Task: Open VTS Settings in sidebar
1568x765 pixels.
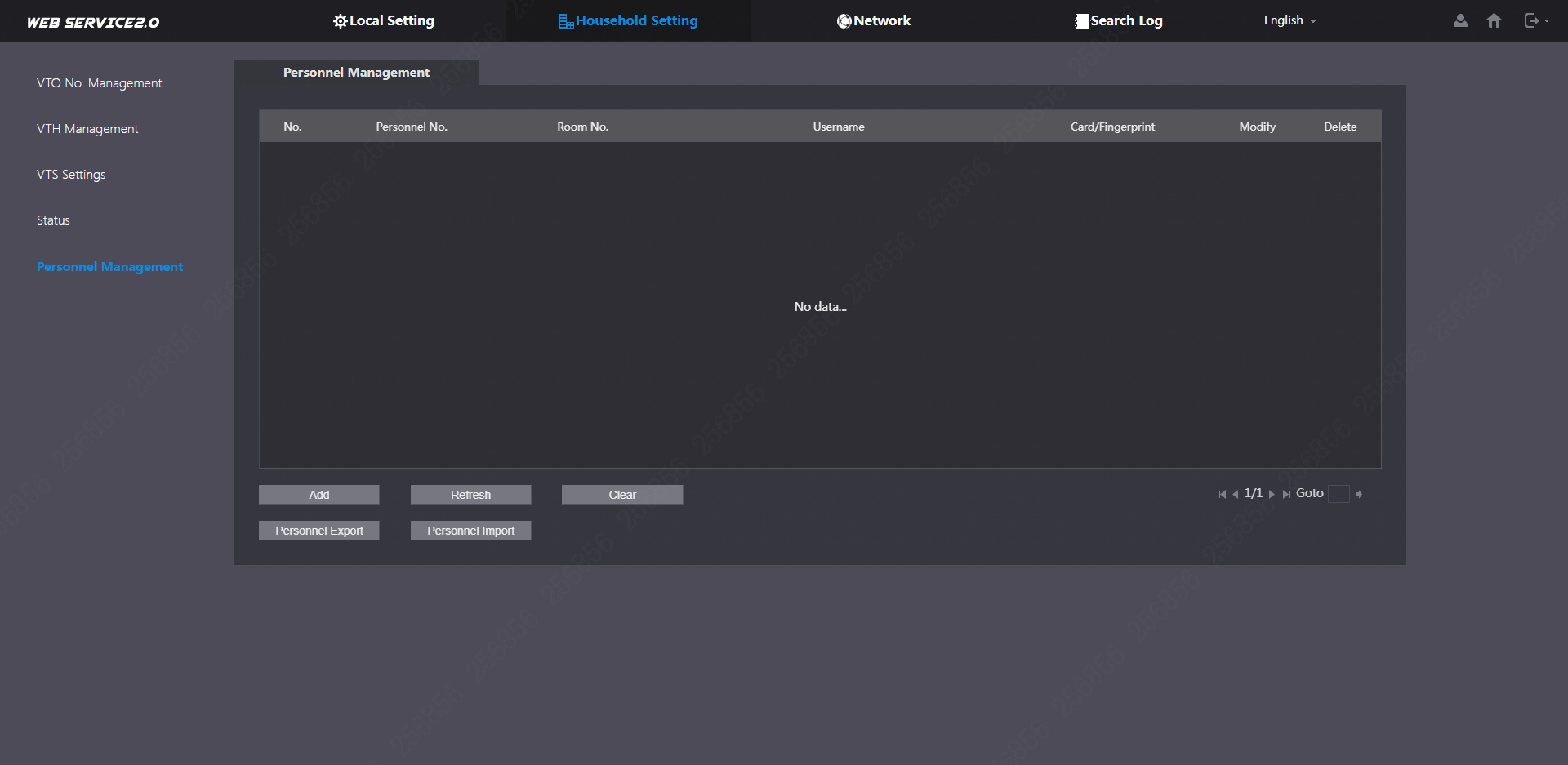Action: [x=71, y=175]
